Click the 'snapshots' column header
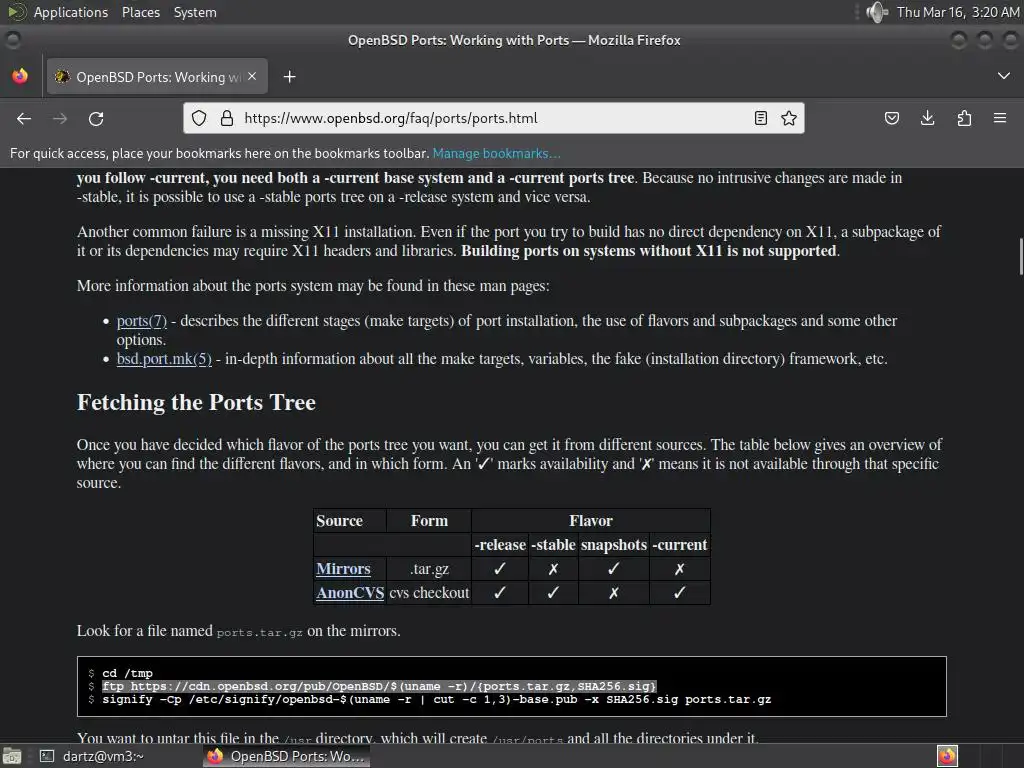 (614, 545)
